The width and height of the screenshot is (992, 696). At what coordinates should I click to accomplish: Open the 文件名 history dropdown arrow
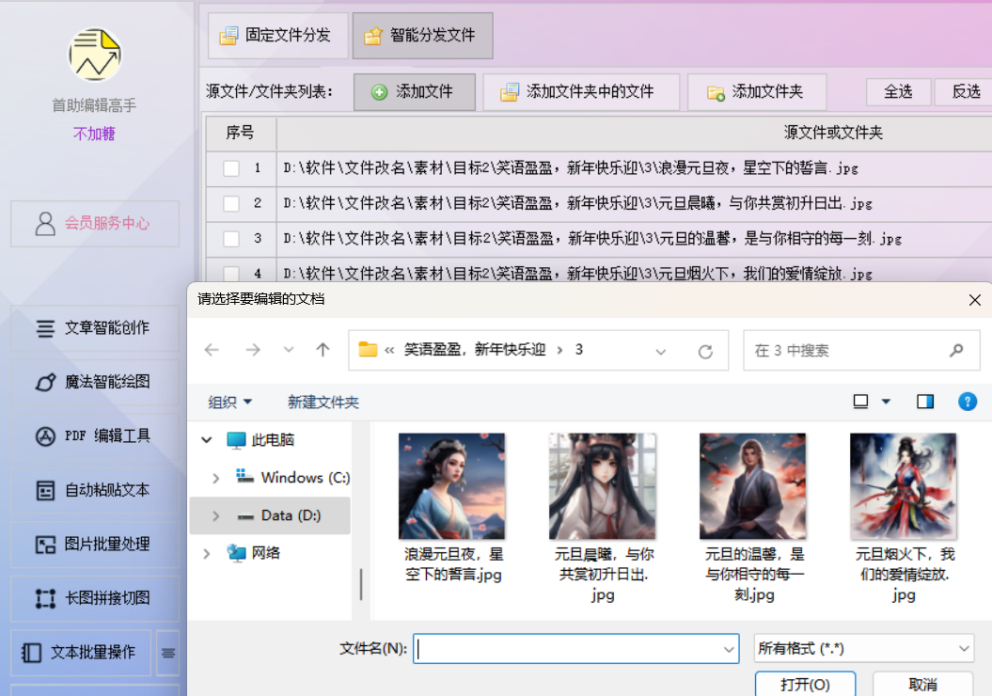coord(729,649)
